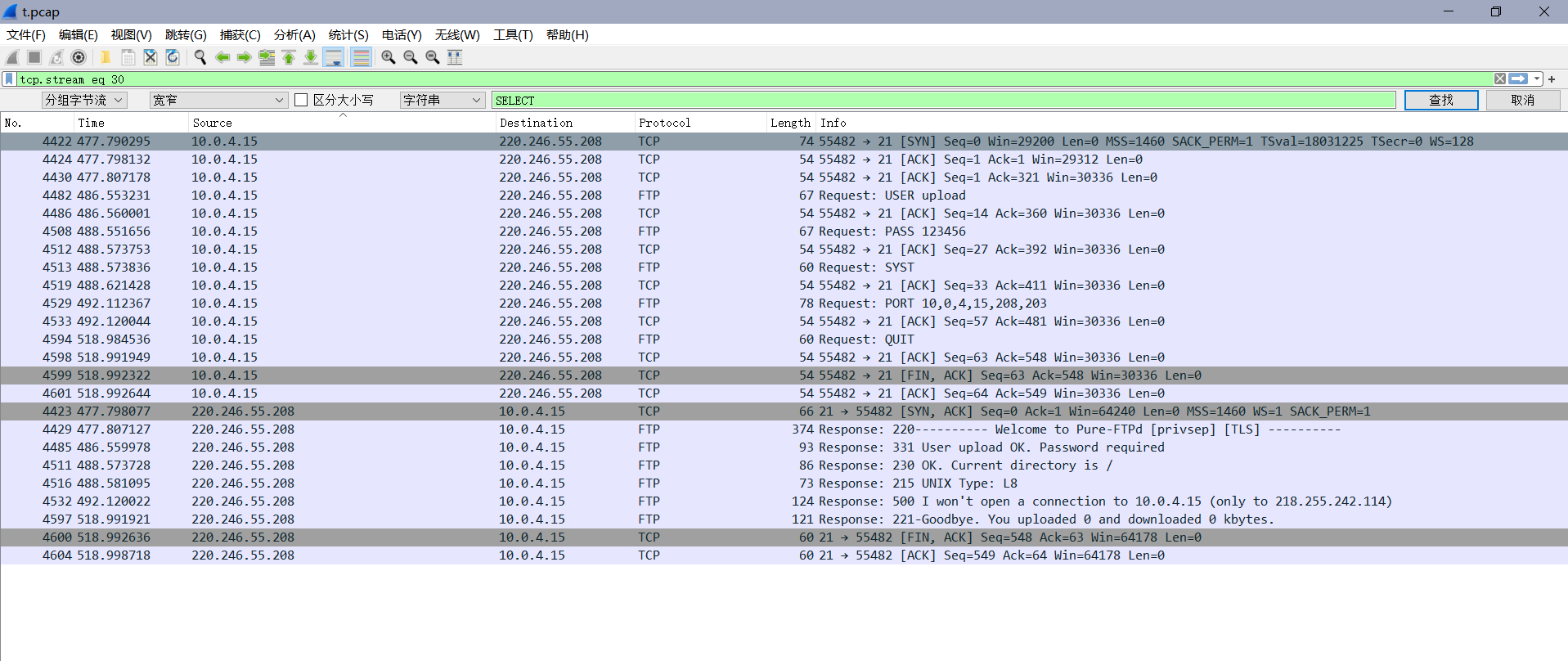Image resolution: width=1568 pixels, height=661 pixels.
Task: Open the 跳转(G) menu
Action: click(x=186, y=35)
